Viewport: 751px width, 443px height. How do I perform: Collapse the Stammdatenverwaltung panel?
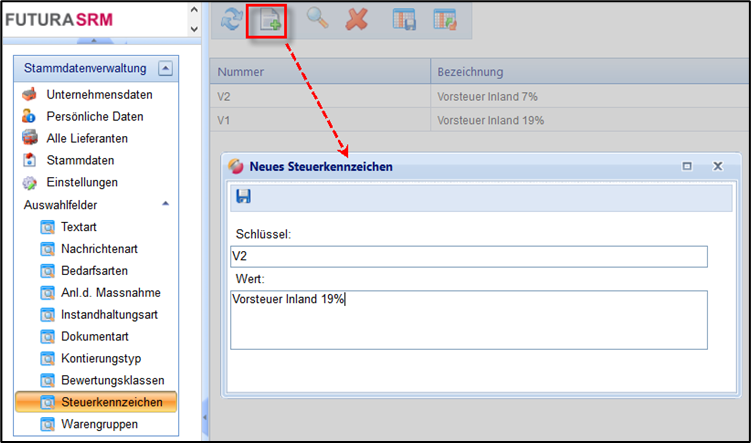point(166,69)
